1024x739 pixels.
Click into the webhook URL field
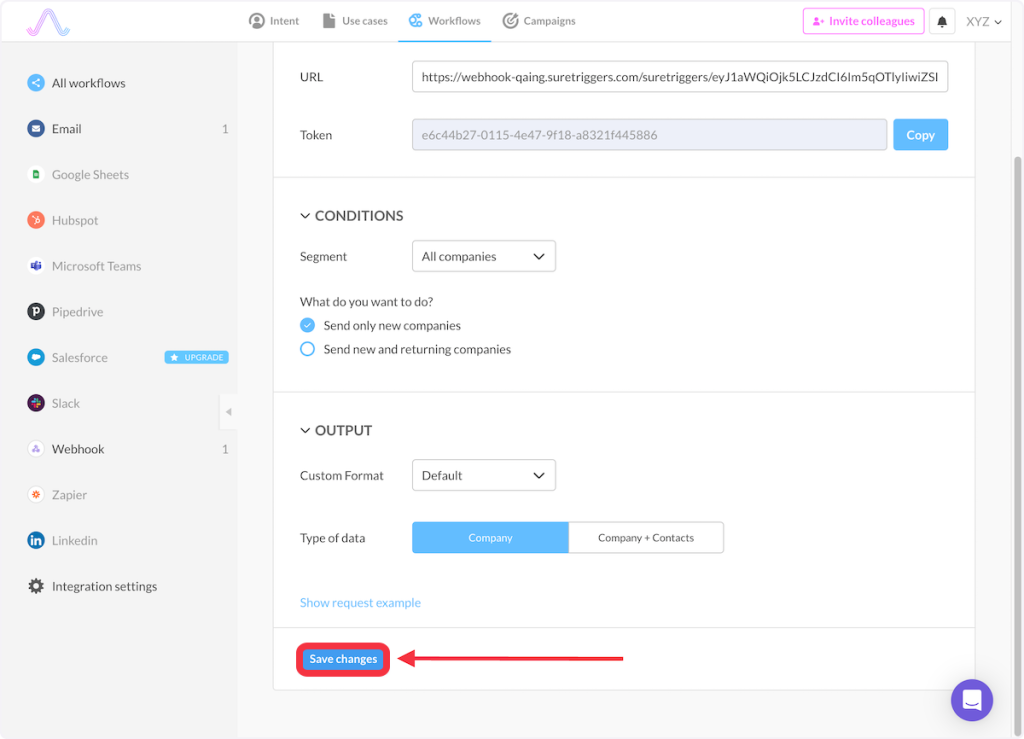click(x=679, y=76)
